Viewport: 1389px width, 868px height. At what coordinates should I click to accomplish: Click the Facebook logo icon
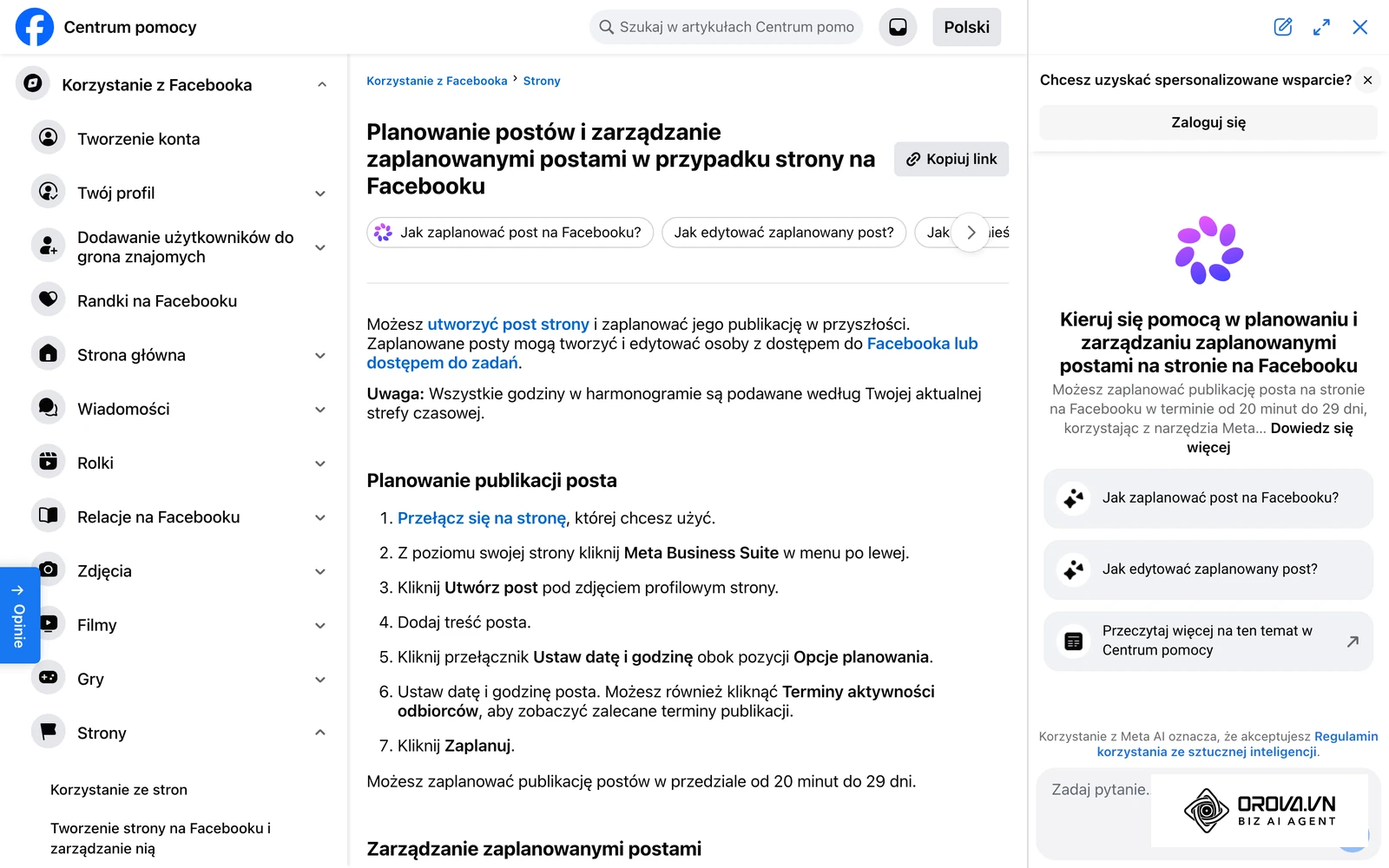(35, 27)
